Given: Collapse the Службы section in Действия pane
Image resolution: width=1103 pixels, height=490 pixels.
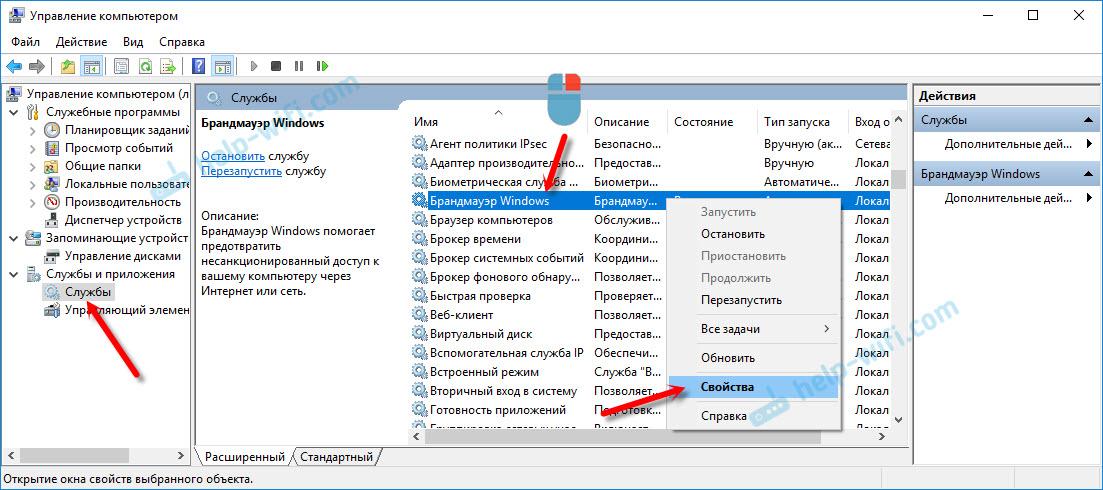Looking at the screenshot, I should (1088, 120).
